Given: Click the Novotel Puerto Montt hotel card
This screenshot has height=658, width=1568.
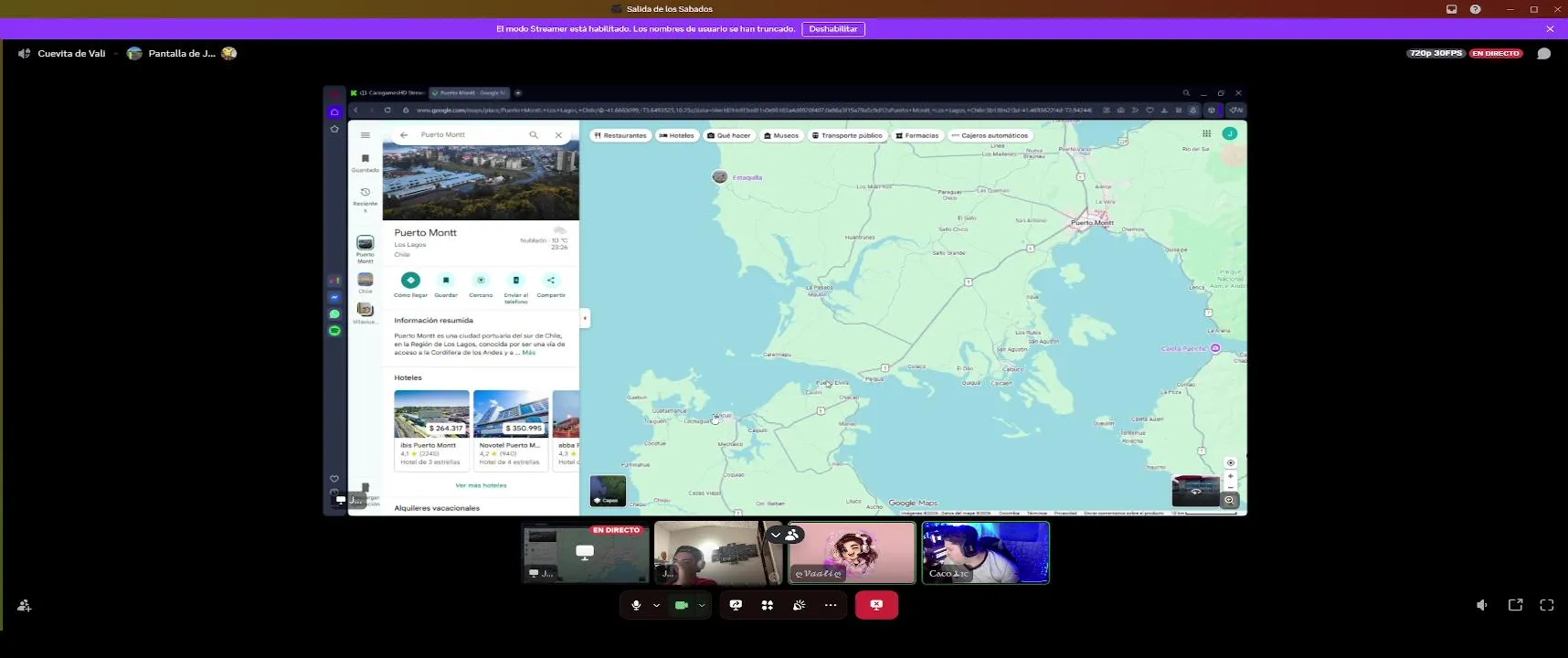Looking at the screenshot, I should pyautogui.click(x=511, y=430).
